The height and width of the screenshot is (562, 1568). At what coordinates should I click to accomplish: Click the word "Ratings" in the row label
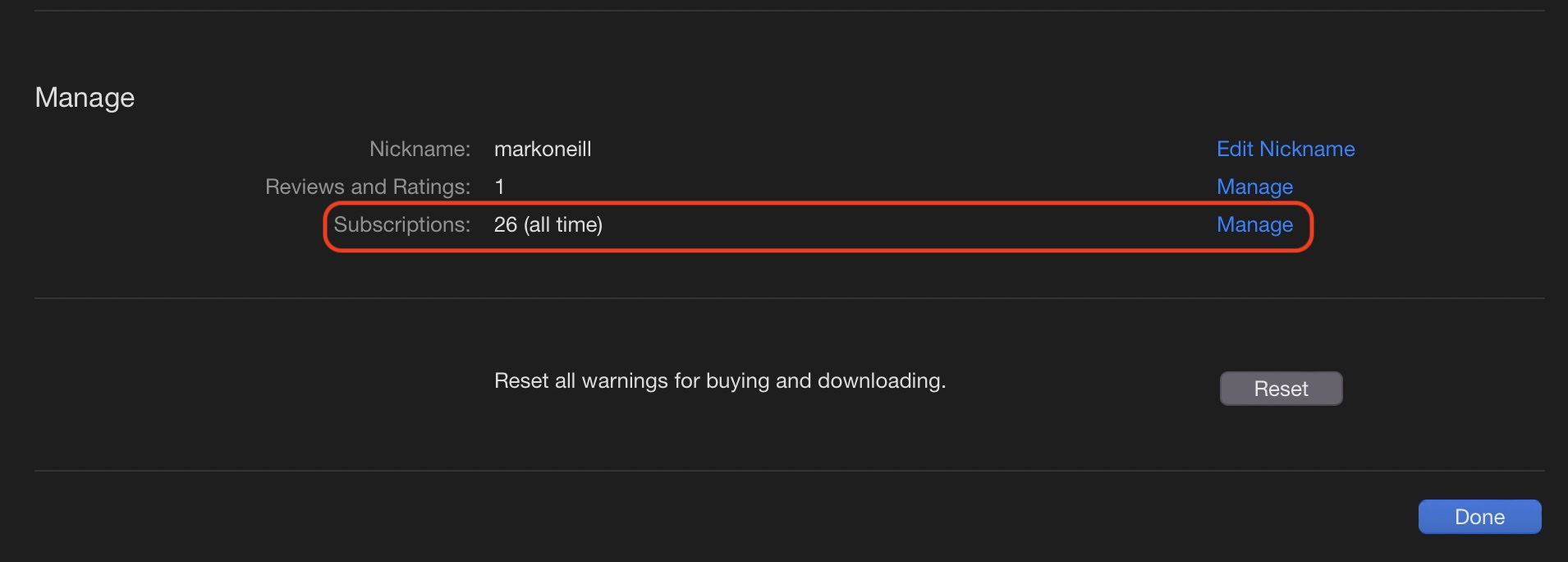click(432, 187)
